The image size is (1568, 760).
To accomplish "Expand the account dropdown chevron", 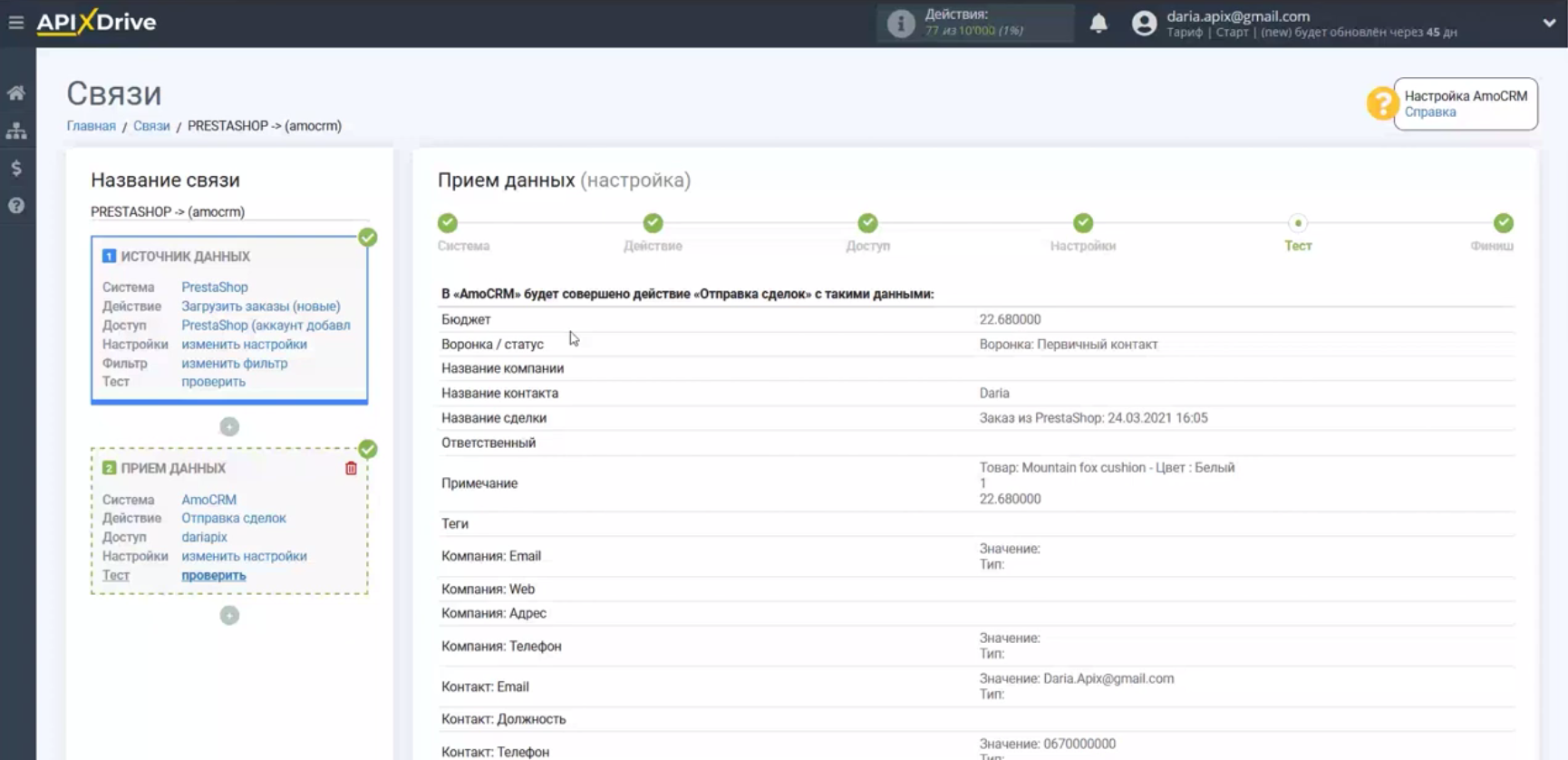I will coord(1549,23).
